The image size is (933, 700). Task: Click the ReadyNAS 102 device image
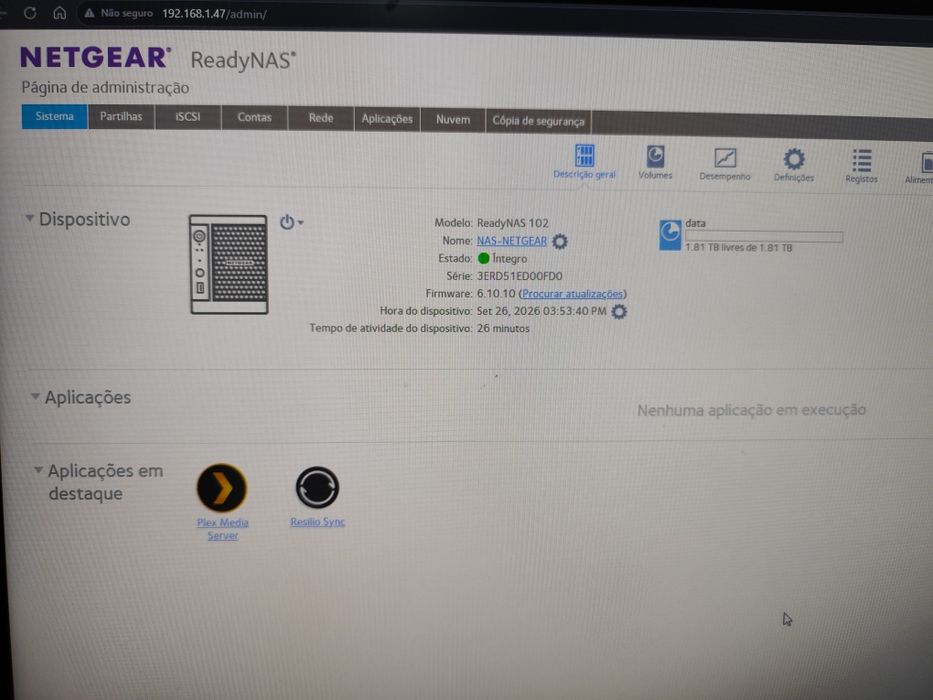[228, 264]
